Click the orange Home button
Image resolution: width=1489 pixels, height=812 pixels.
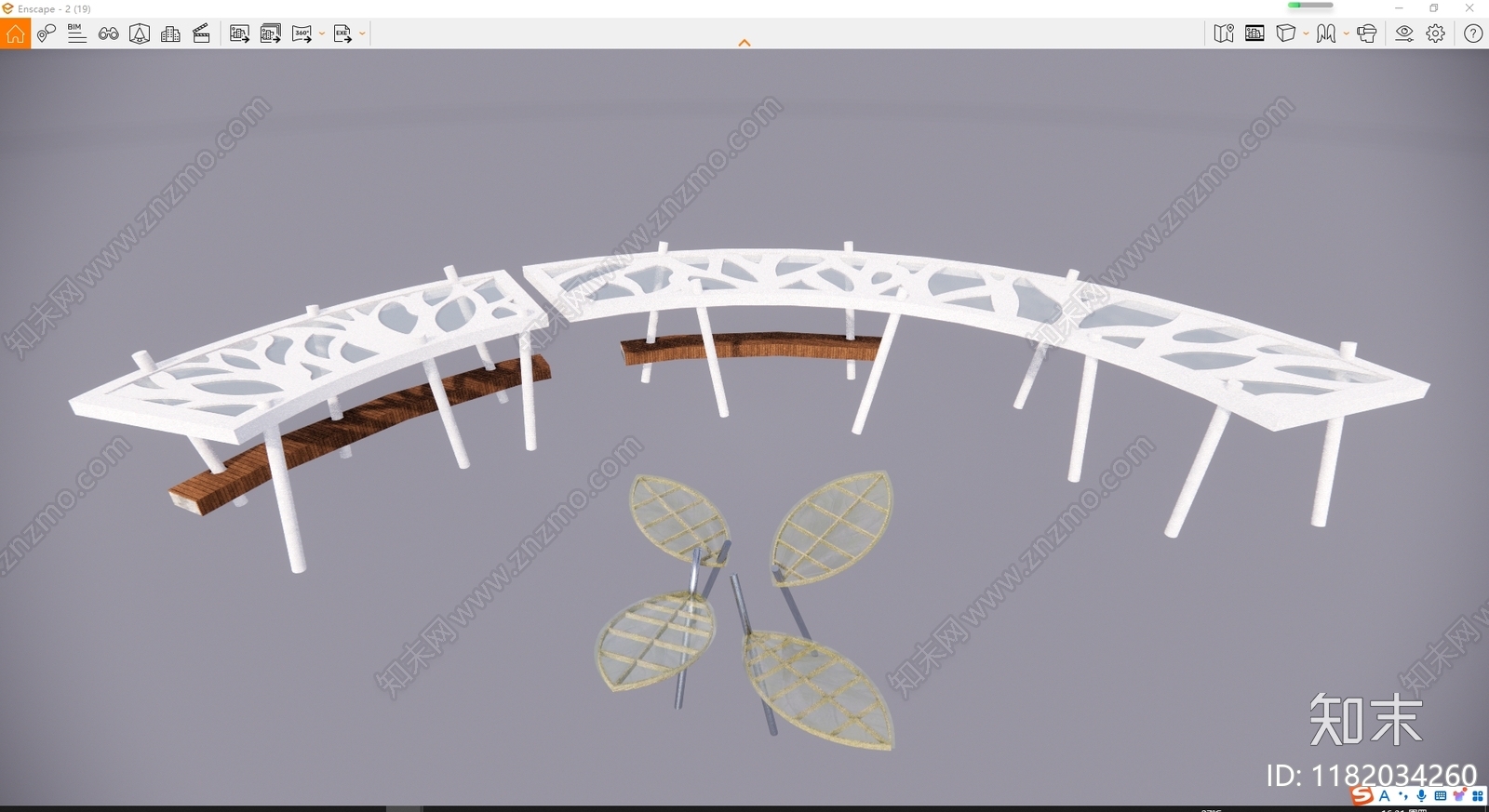(x=15, y=34)
